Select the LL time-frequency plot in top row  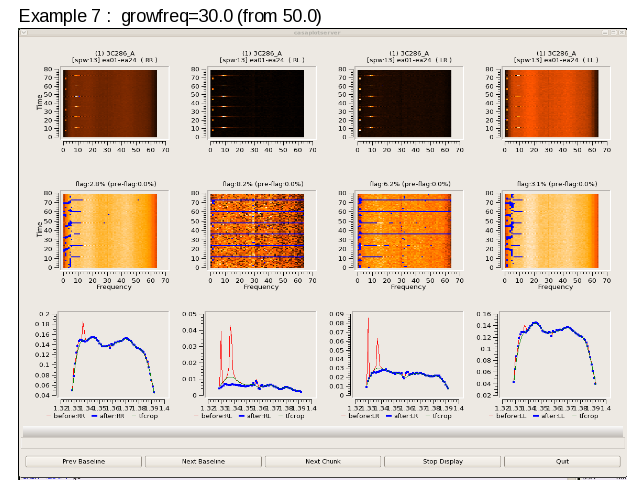click(x=551, y=103)
